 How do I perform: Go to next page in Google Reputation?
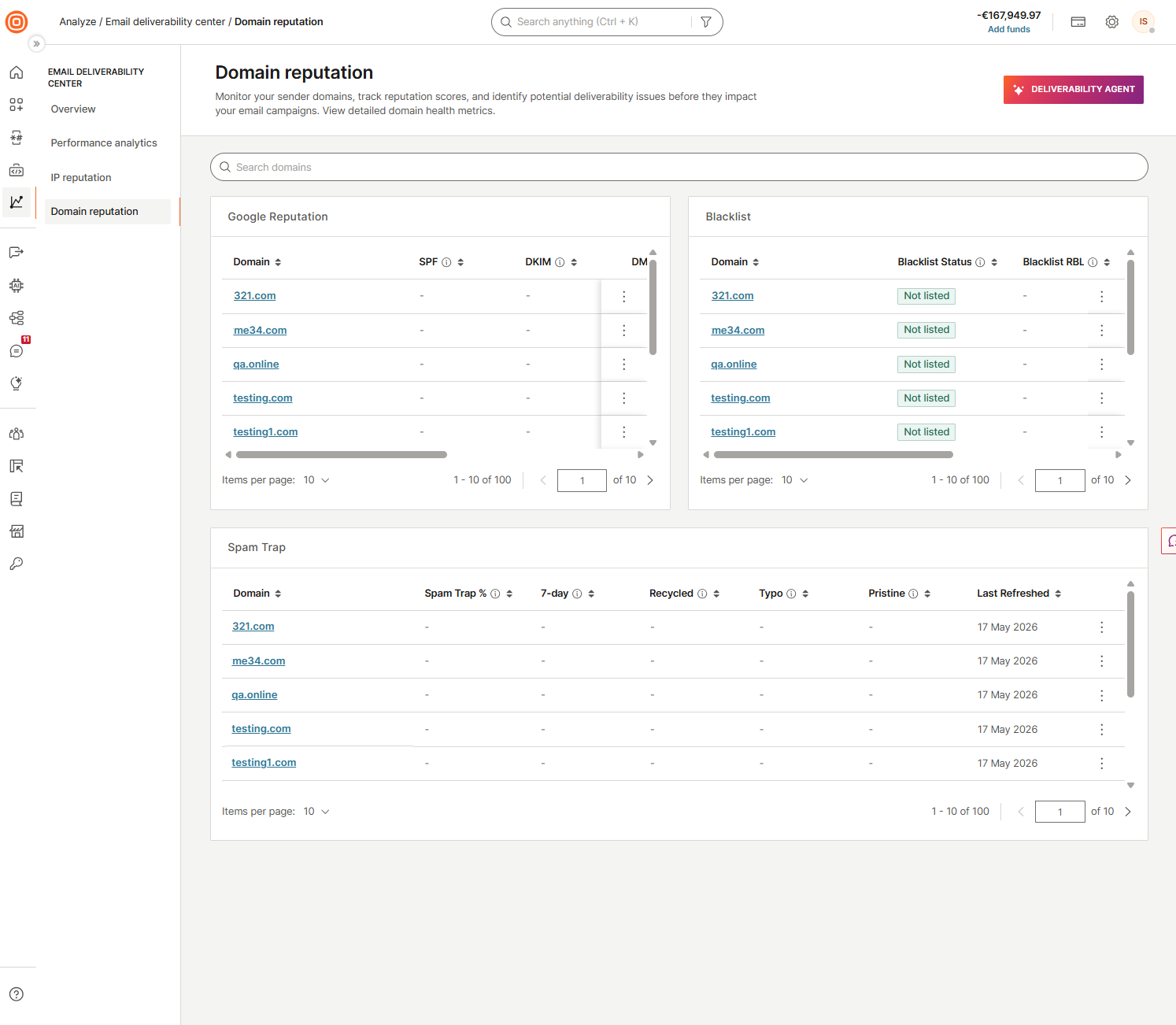tap(650, 480)
